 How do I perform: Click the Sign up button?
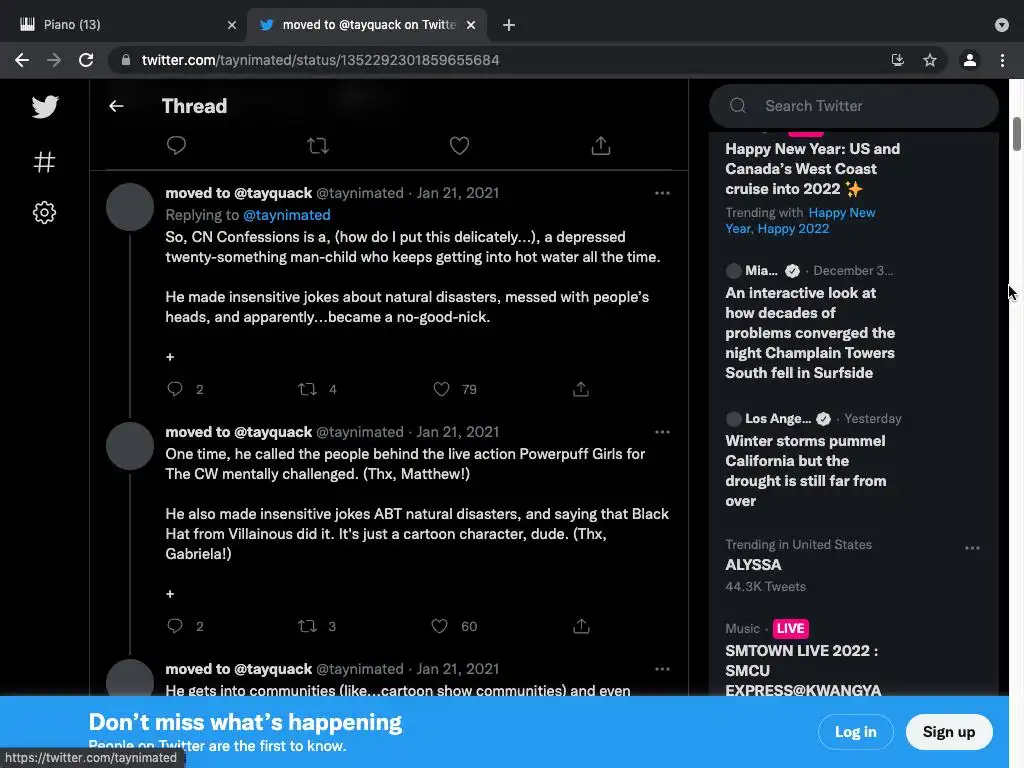tap(949, 731)
